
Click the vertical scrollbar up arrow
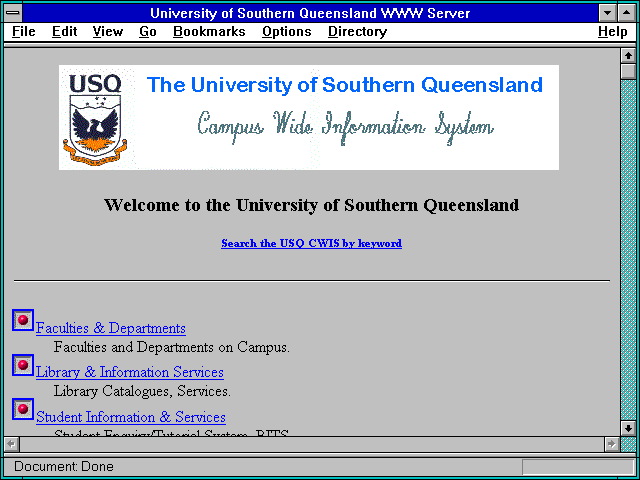(628, 56)
